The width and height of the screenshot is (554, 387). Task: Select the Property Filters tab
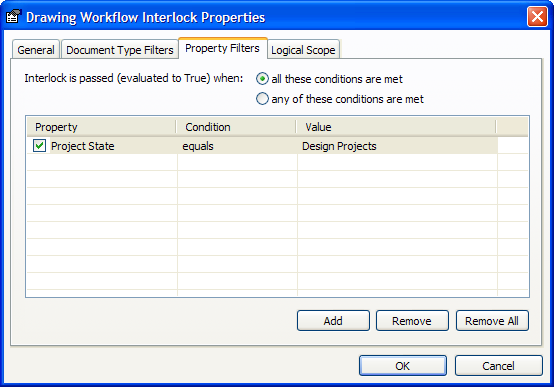pos(223,48)
